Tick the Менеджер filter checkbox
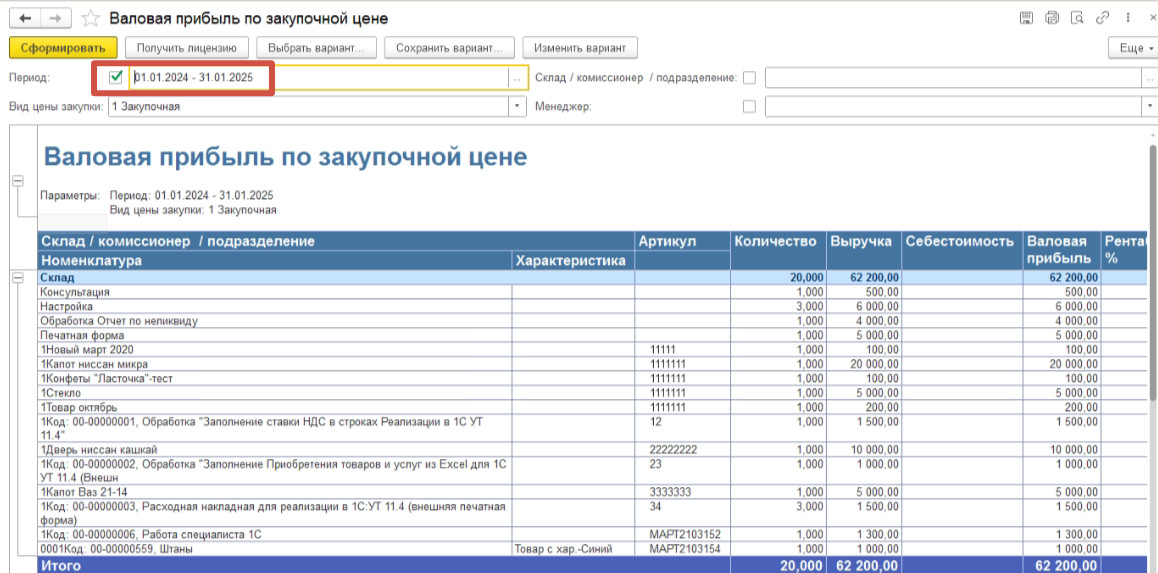The height and width of the screenshot is (573, 1158). pyautogui.click(x=750, y=106)
